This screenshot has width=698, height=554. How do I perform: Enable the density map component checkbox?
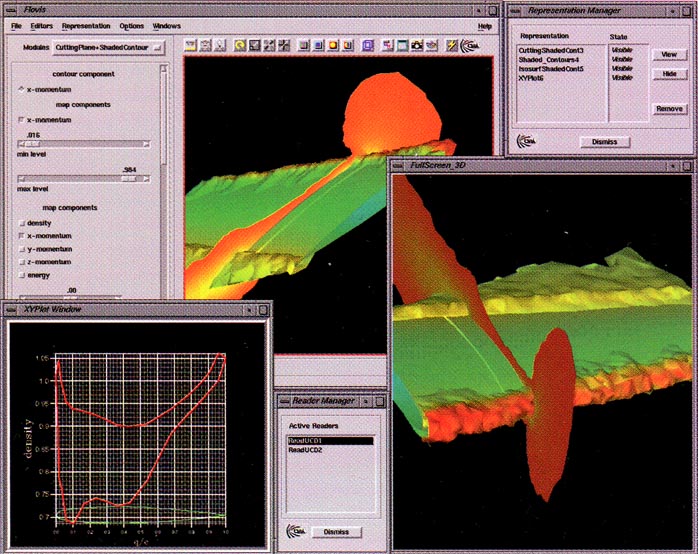coord(22,223)
